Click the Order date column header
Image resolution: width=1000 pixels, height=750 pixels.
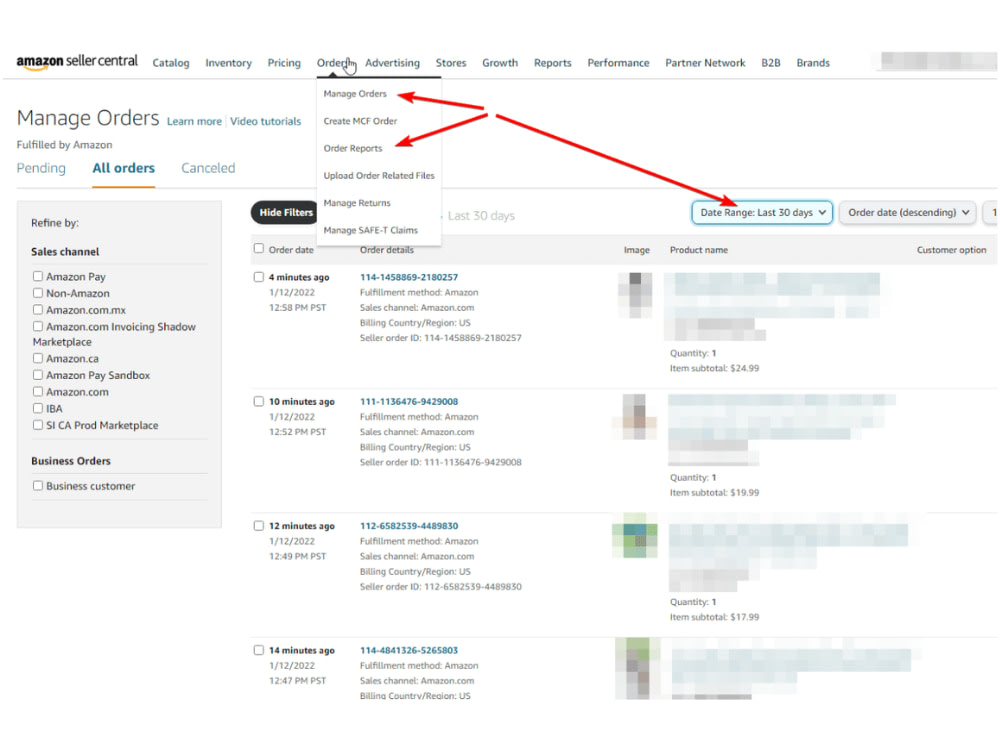point(291,250)
